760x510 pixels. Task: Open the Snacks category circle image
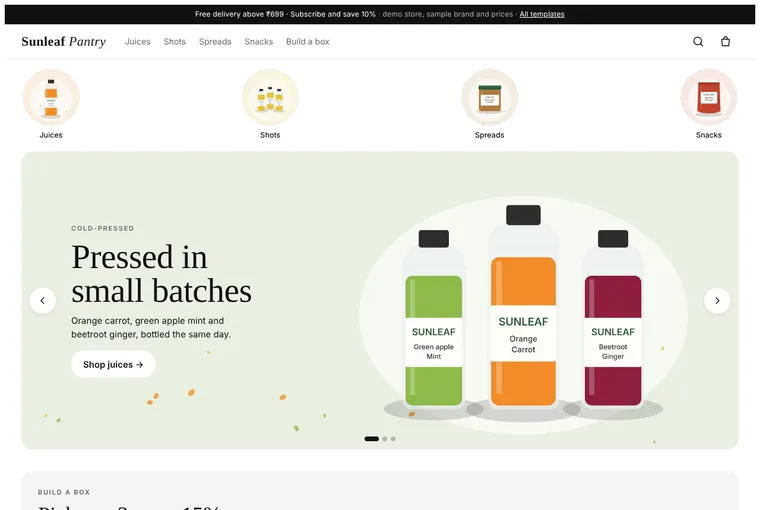(709, 97)
